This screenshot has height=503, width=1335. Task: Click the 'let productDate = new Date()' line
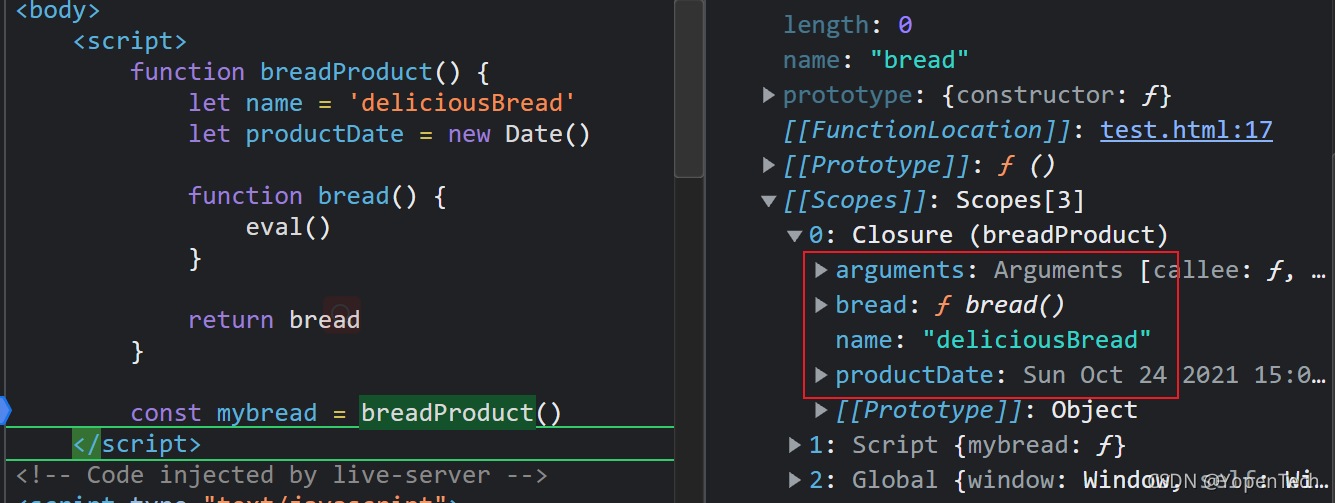[389, 134]
